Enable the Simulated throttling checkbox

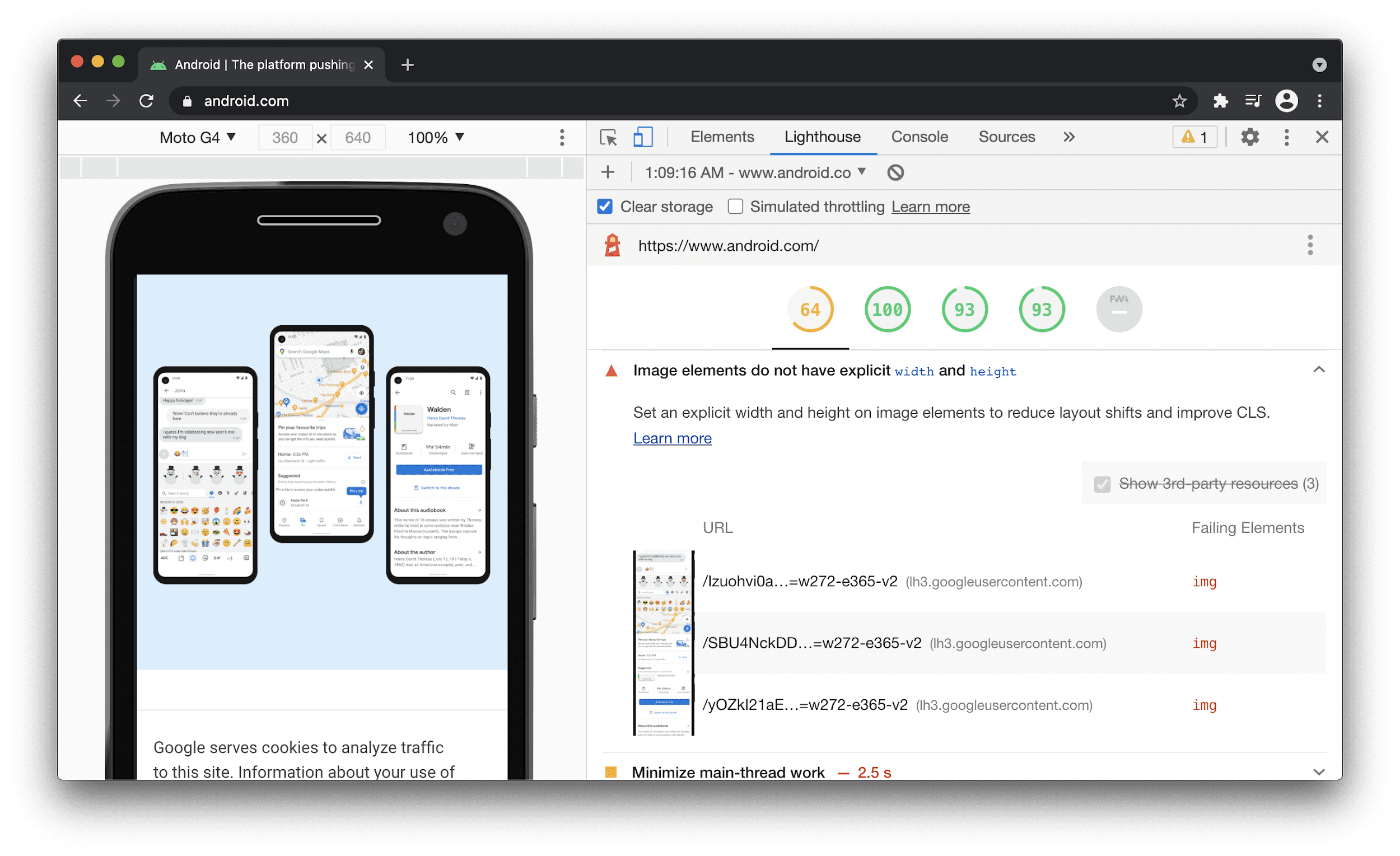733,207
